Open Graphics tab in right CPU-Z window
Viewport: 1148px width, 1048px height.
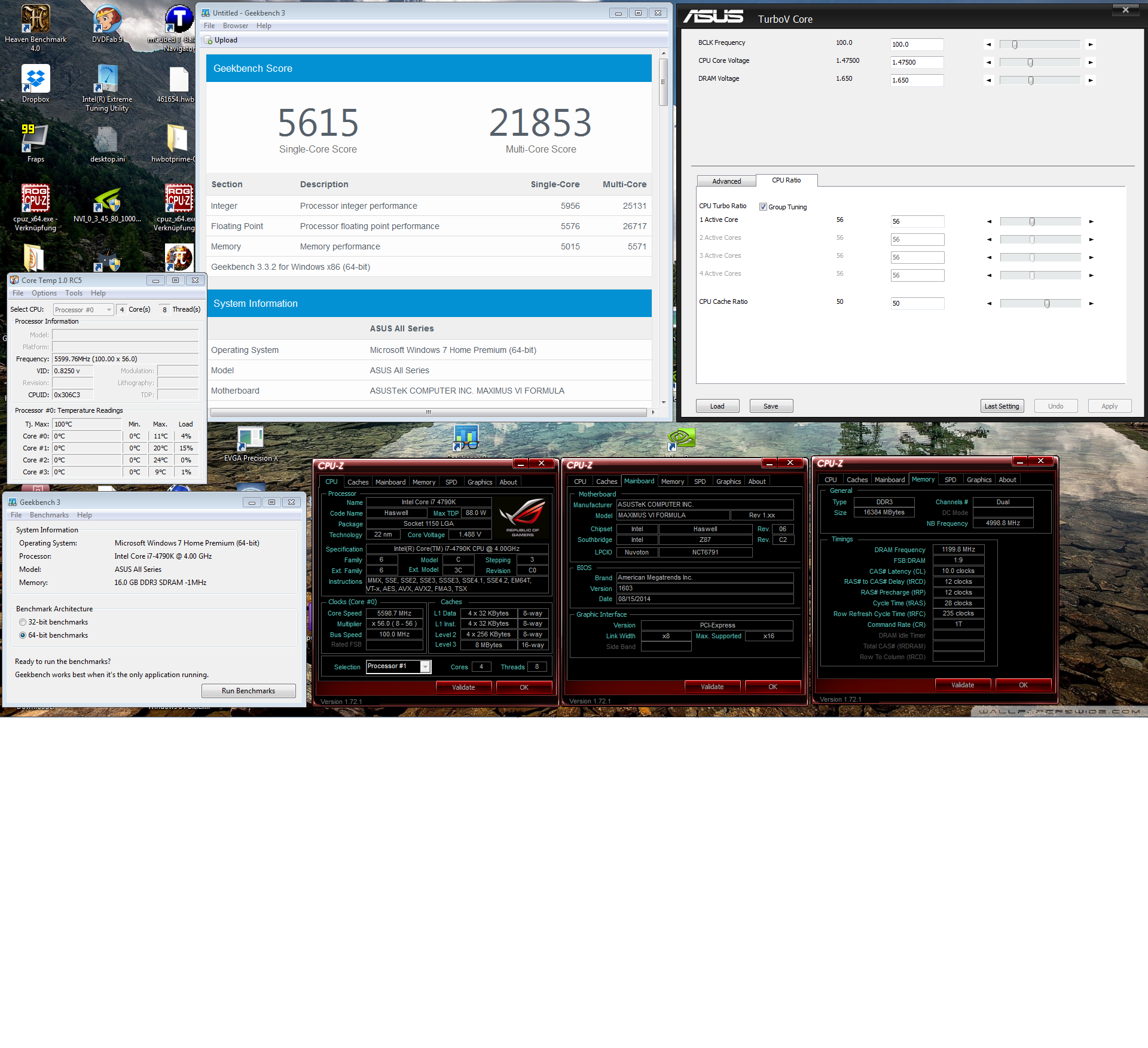coord(979,480)
